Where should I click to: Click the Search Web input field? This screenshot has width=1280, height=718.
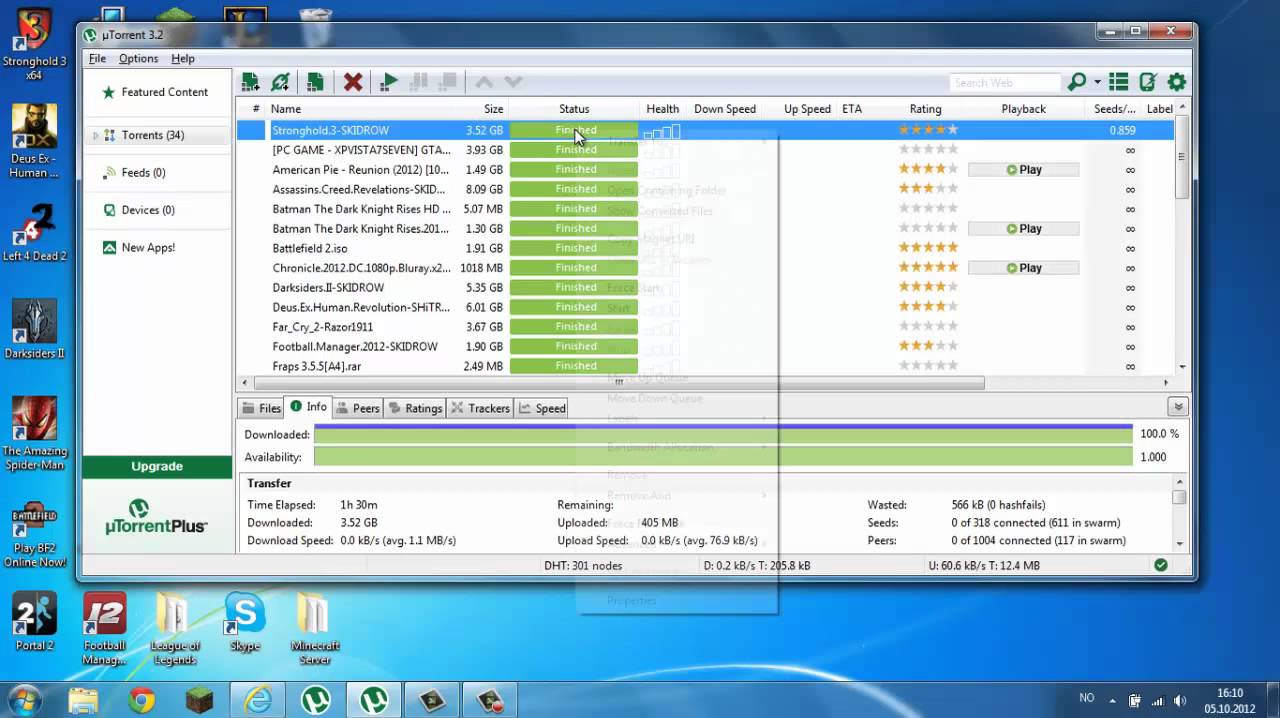tap(1004, 83)
